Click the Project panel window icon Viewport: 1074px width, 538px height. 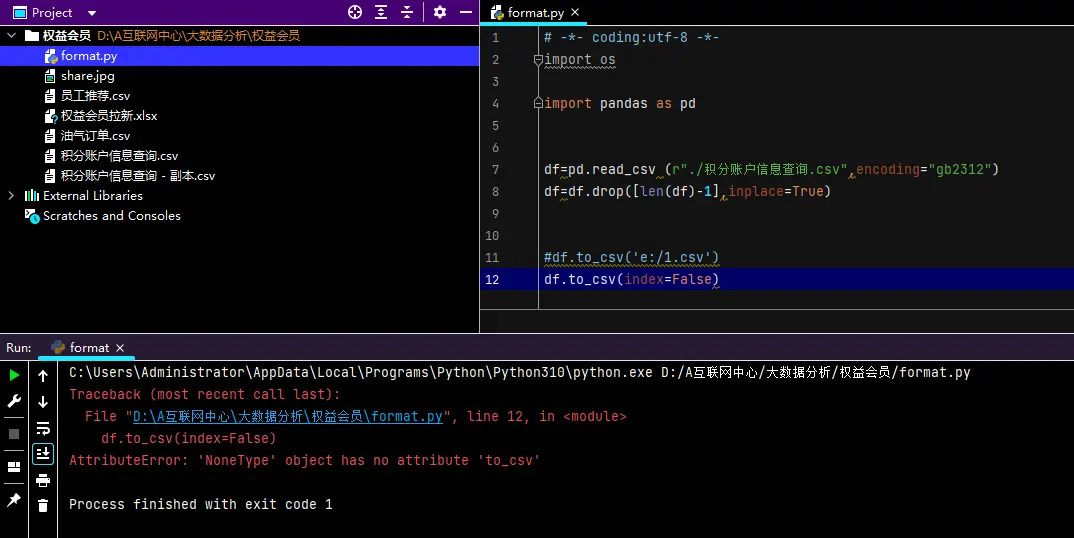pyautogui.click(x=20, y=12)
